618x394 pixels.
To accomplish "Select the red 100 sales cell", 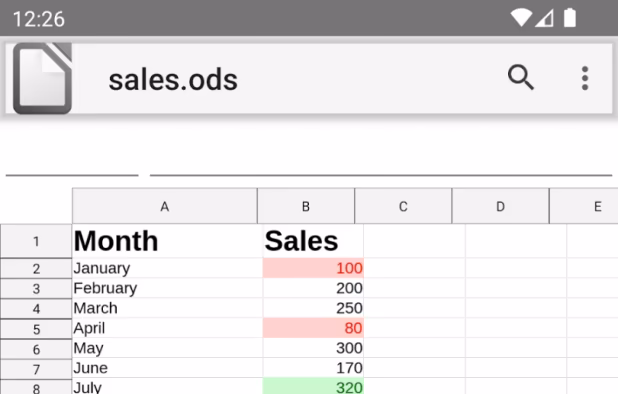I will pos(313,268).
